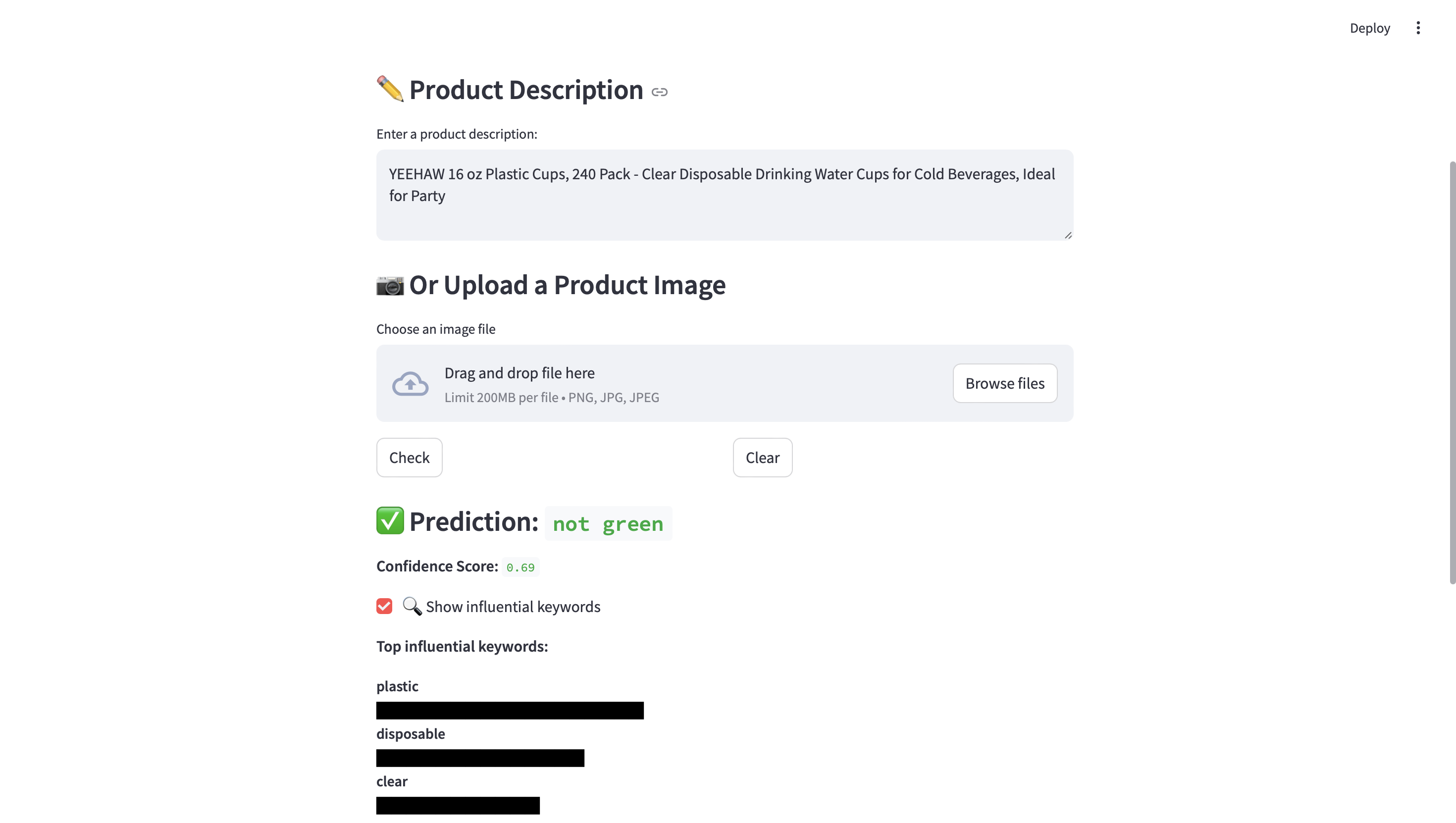Click the clear keyword importance bar
The height and width of the screenshot is (823, 1456).
458,806
